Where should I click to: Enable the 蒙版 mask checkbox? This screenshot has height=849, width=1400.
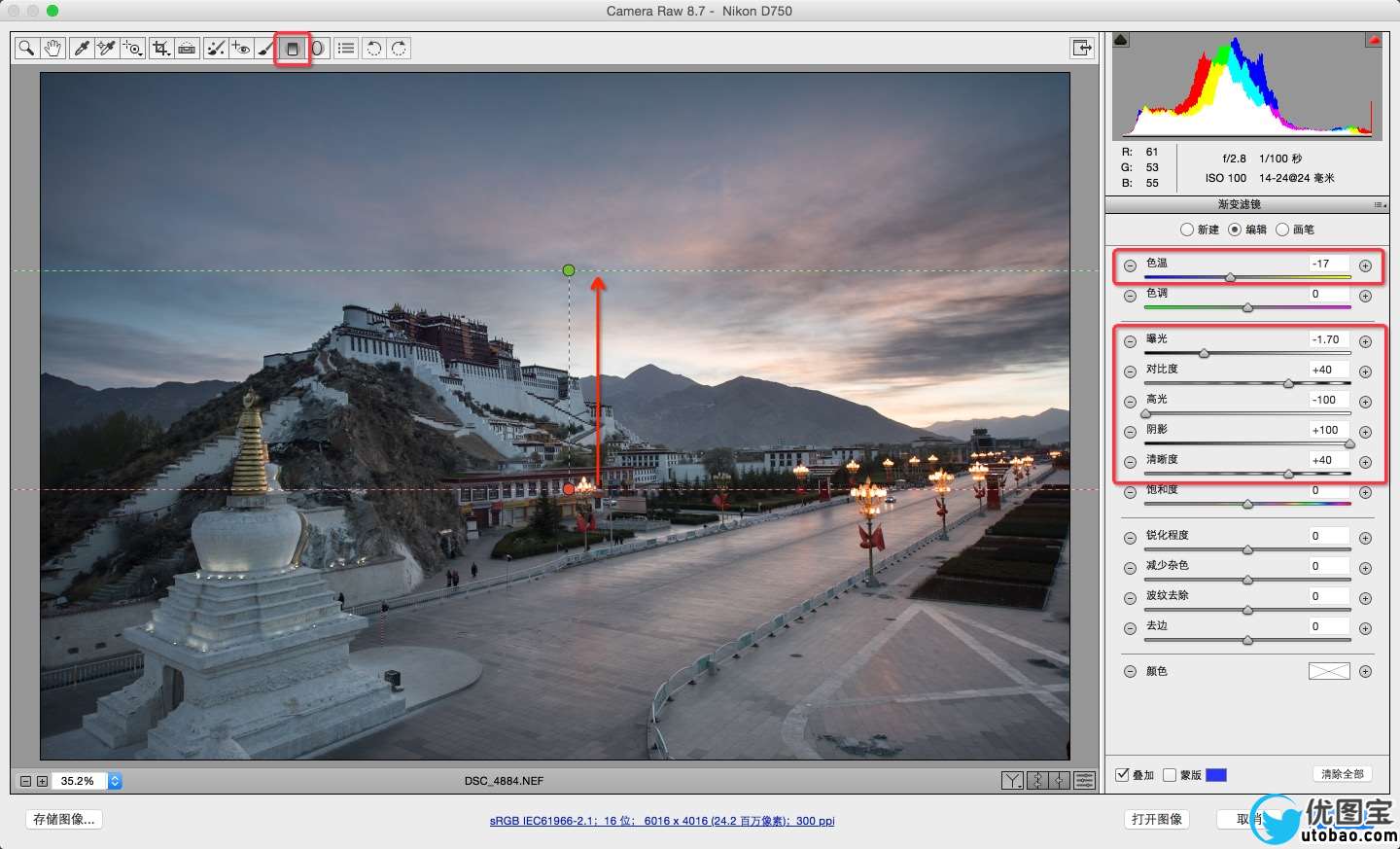1170,775
